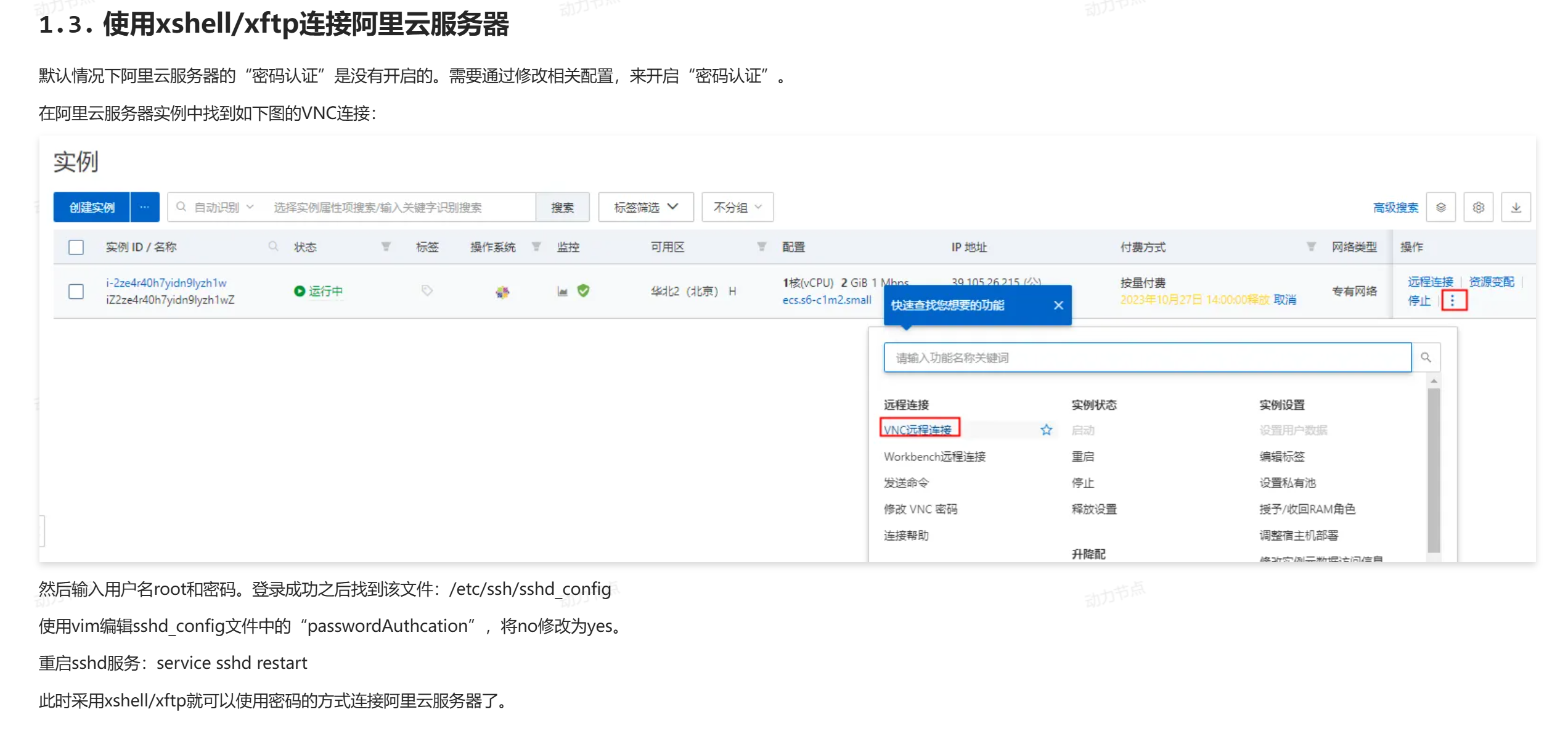
Task: Click the tag icon in the instance row
Action: [x=427, y=290]
